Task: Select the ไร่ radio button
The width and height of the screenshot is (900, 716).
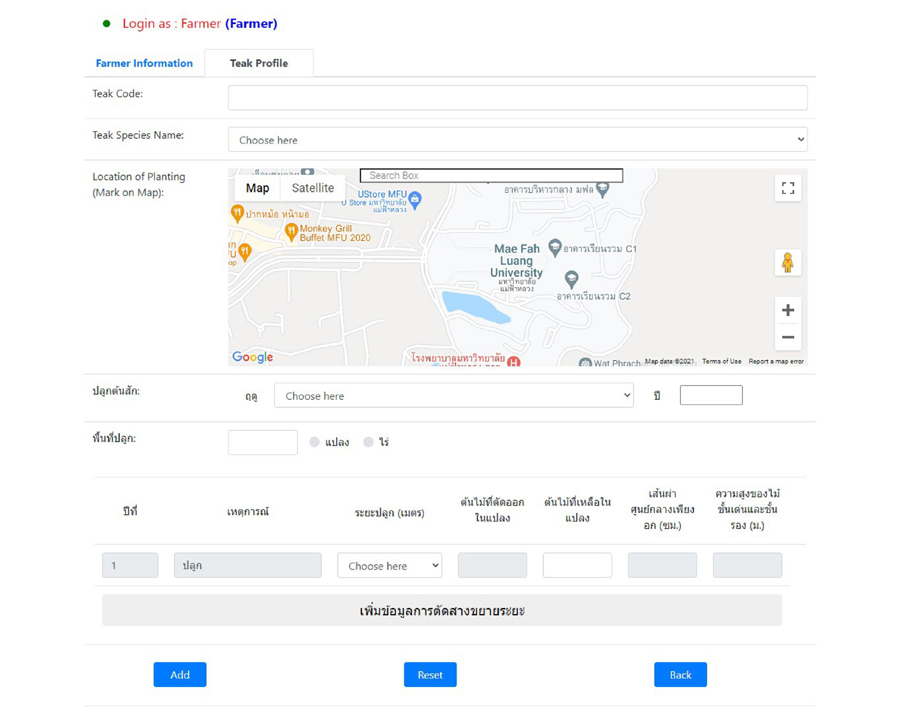Action: click(368, 442)
